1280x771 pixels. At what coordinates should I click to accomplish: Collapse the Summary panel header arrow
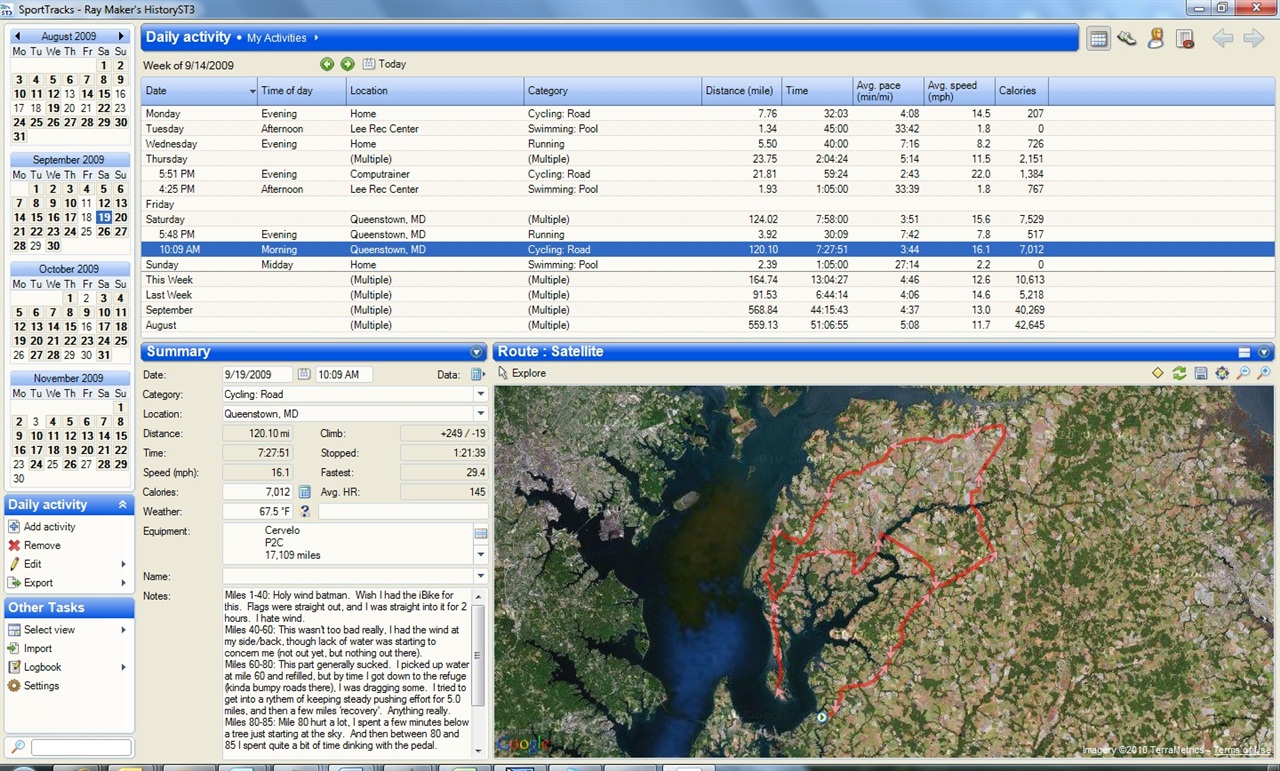476,352
